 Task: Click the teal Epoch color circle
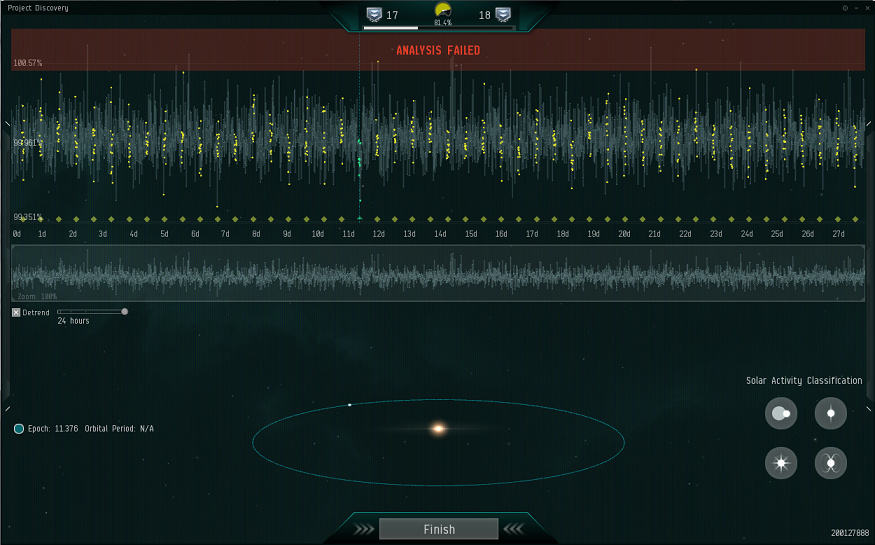tap(19, 428)
